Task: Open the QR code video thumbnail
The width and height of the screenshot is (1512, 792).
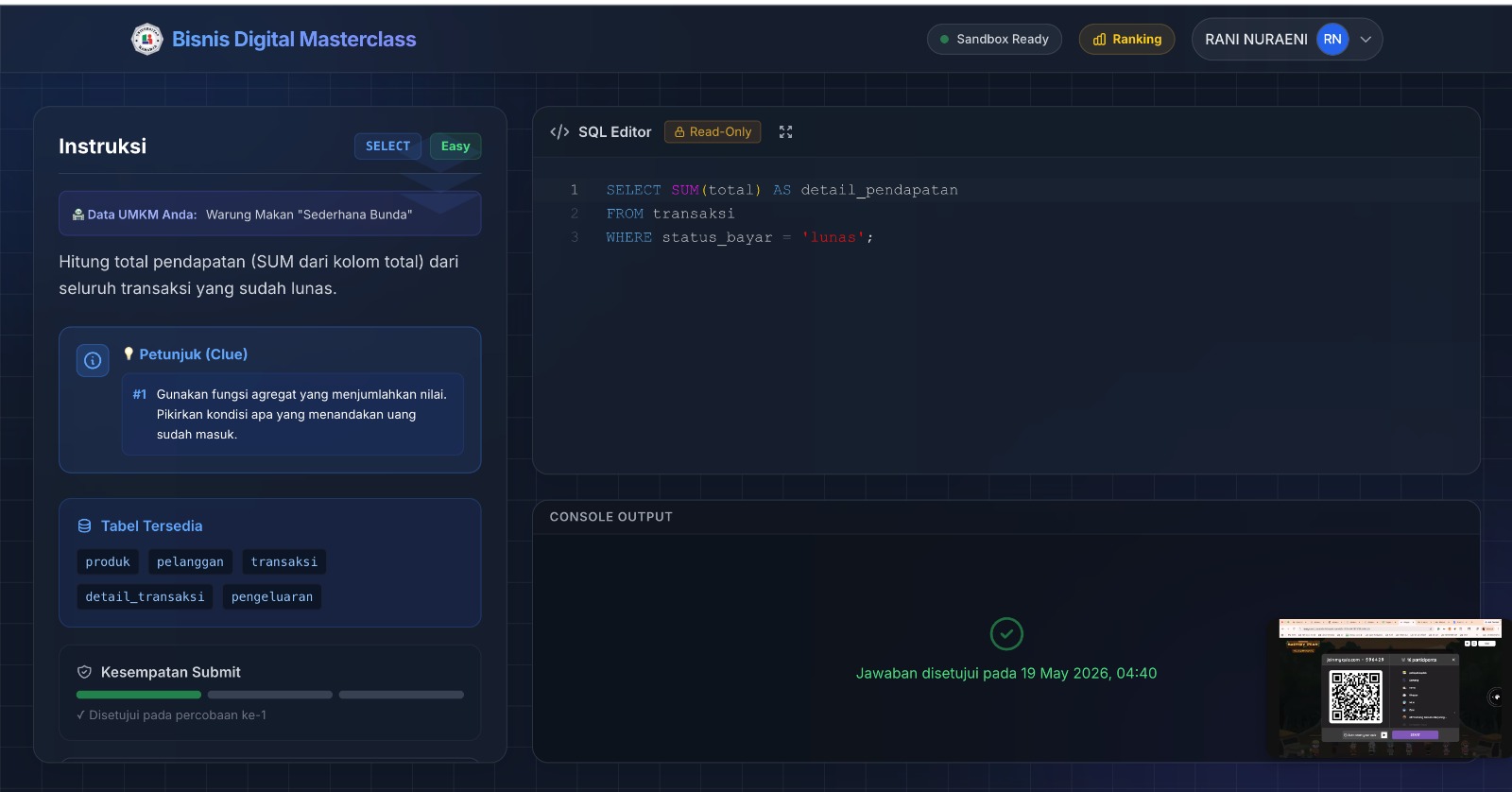Action: point(1389,688)
